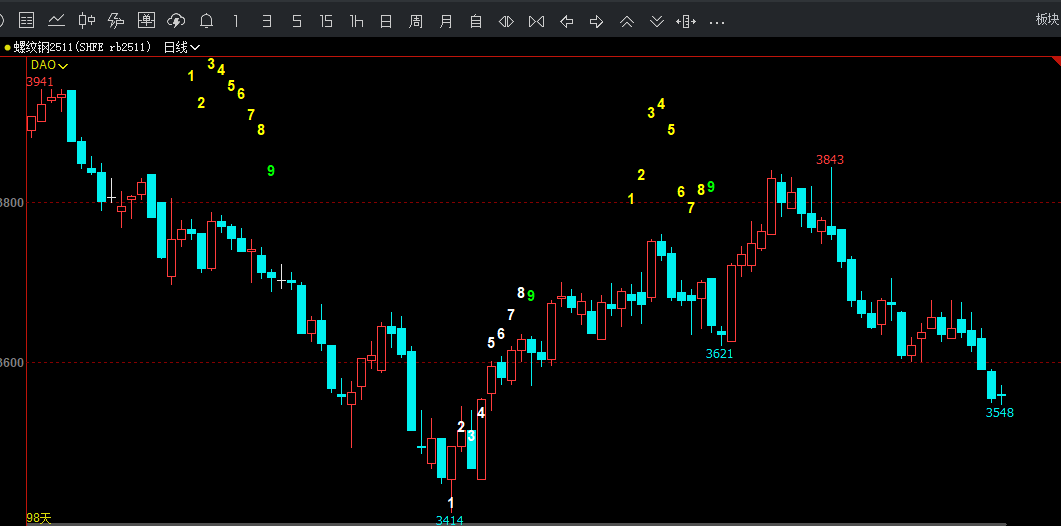Image resolution: width=1061 pixels, height=526 pixels.
Task: Open the 板块 sector button
Action: click(1047, 20)
